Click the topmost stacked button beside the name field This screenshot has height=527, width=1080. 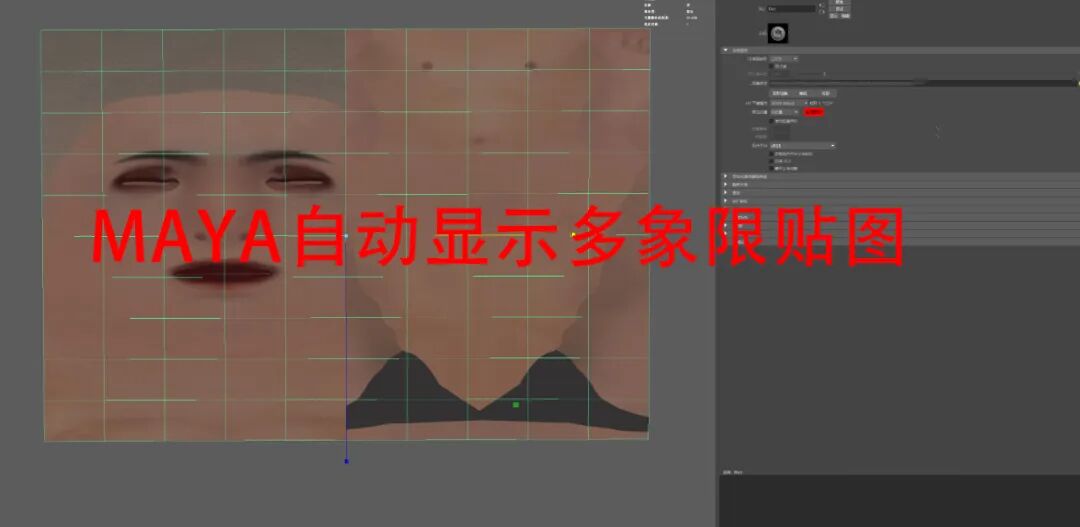(839, 2)
